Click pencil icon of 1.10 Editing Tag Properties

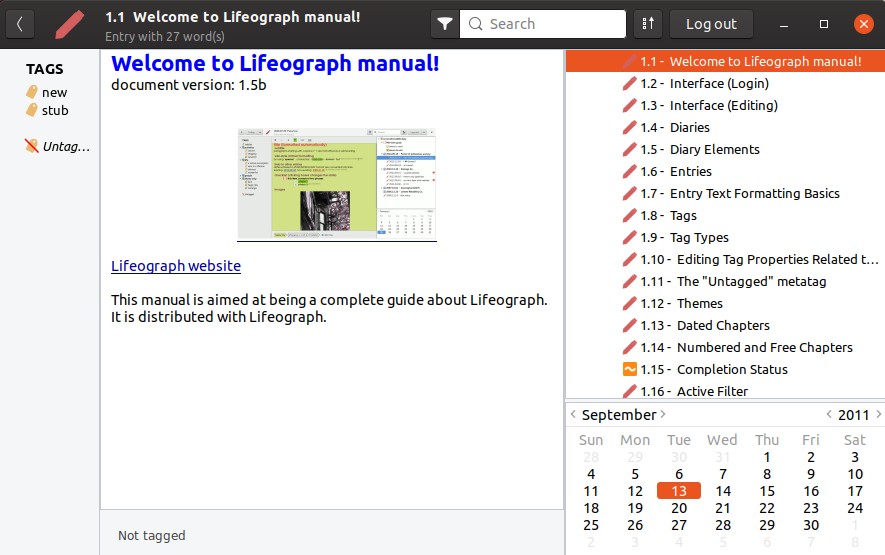coord(629,260)
